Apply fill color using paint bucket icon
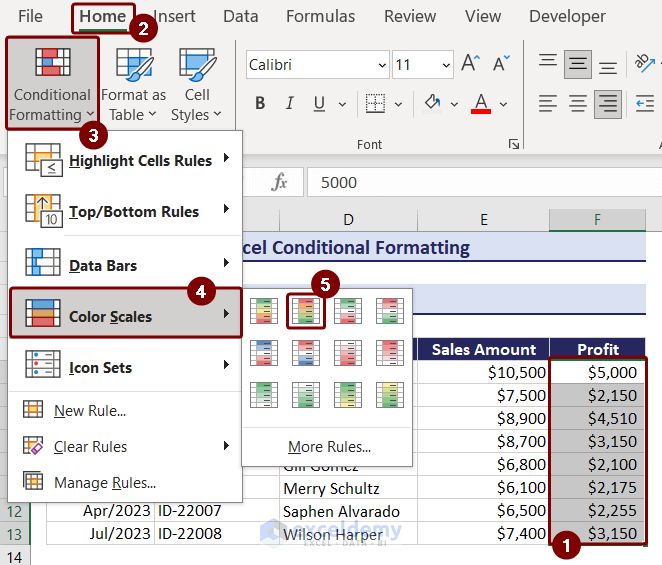662x565 pixels. click(432, 103)
